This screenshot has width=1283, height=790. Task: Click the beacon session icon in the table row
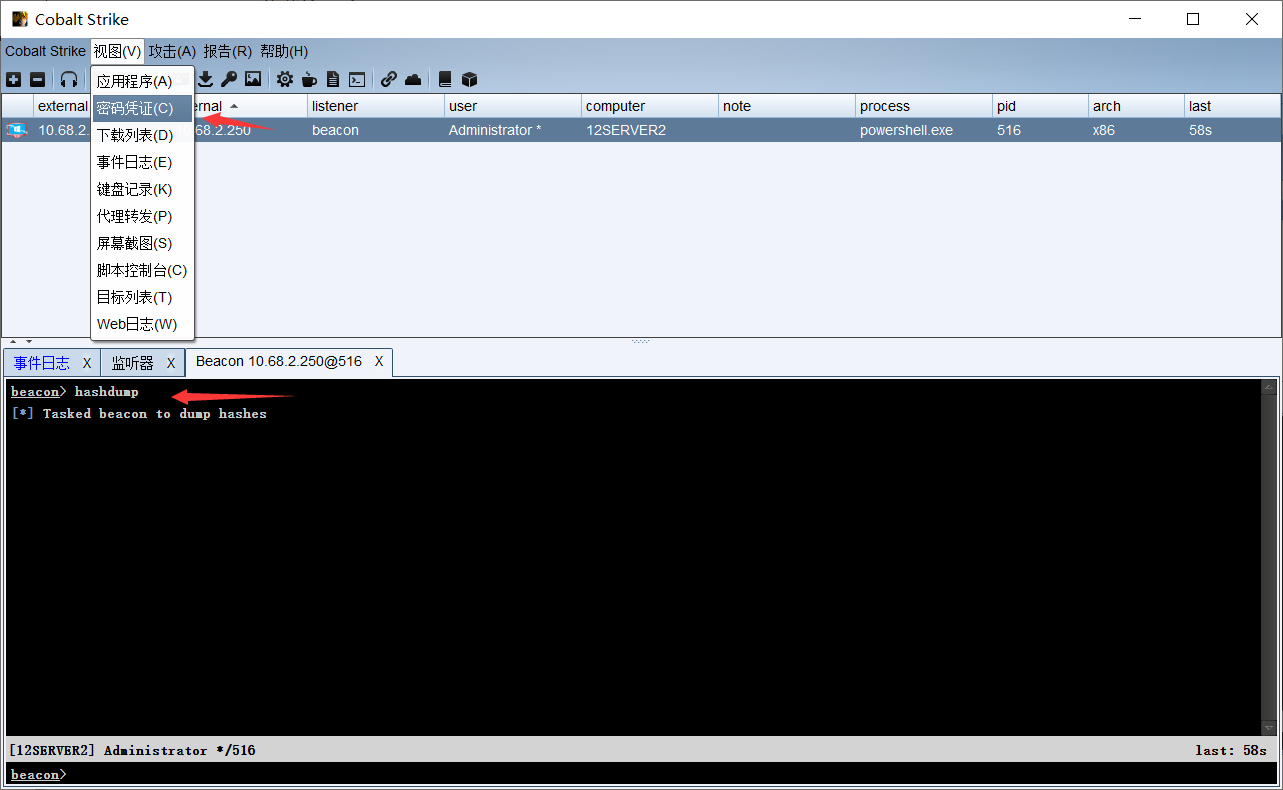(x=17, y=130)
